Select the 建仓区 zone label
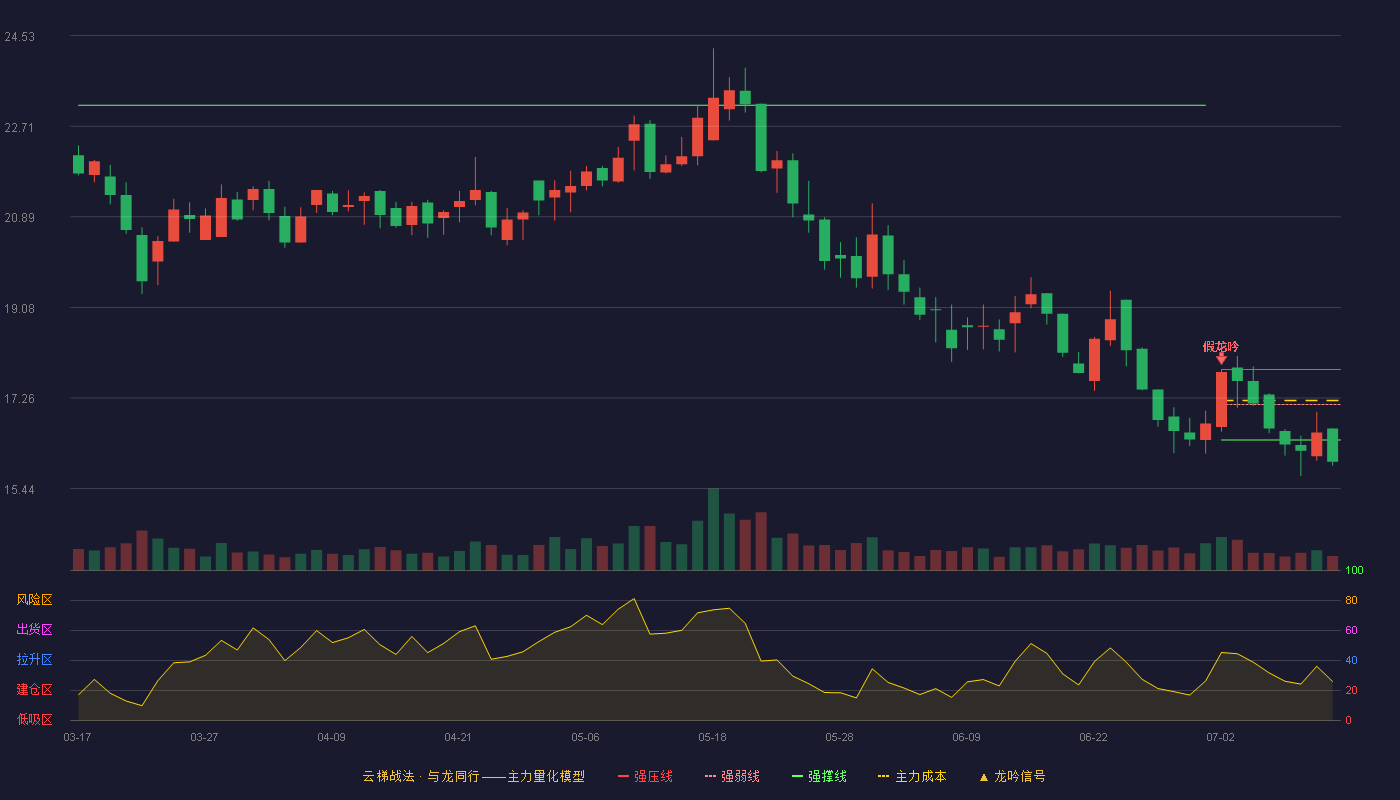The height and width of the screenshot is (800, 1400). click(34, 690)
